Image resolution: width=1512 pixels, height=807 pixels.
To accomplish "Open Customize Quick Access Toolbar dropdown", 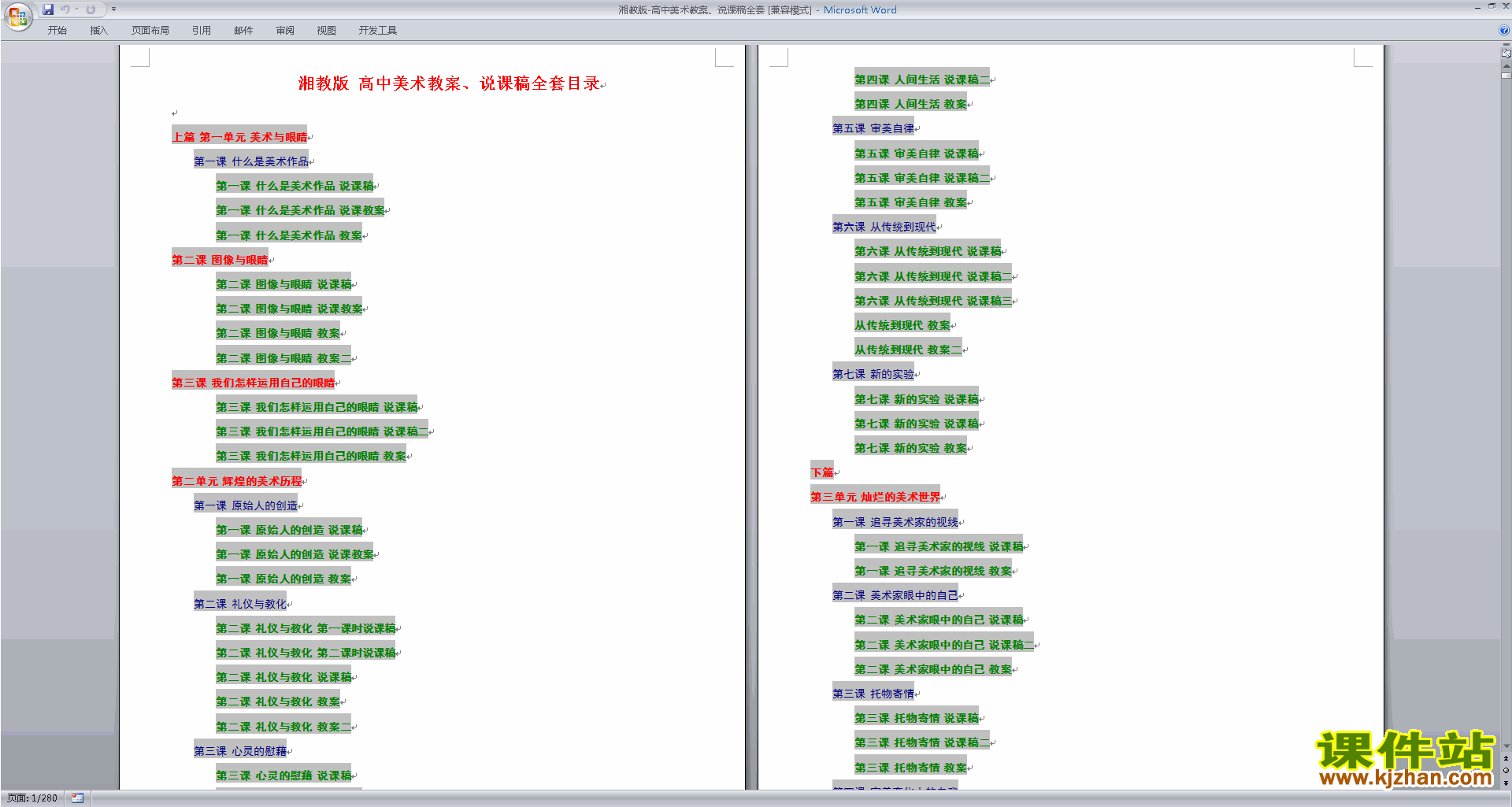I will 113,9.
